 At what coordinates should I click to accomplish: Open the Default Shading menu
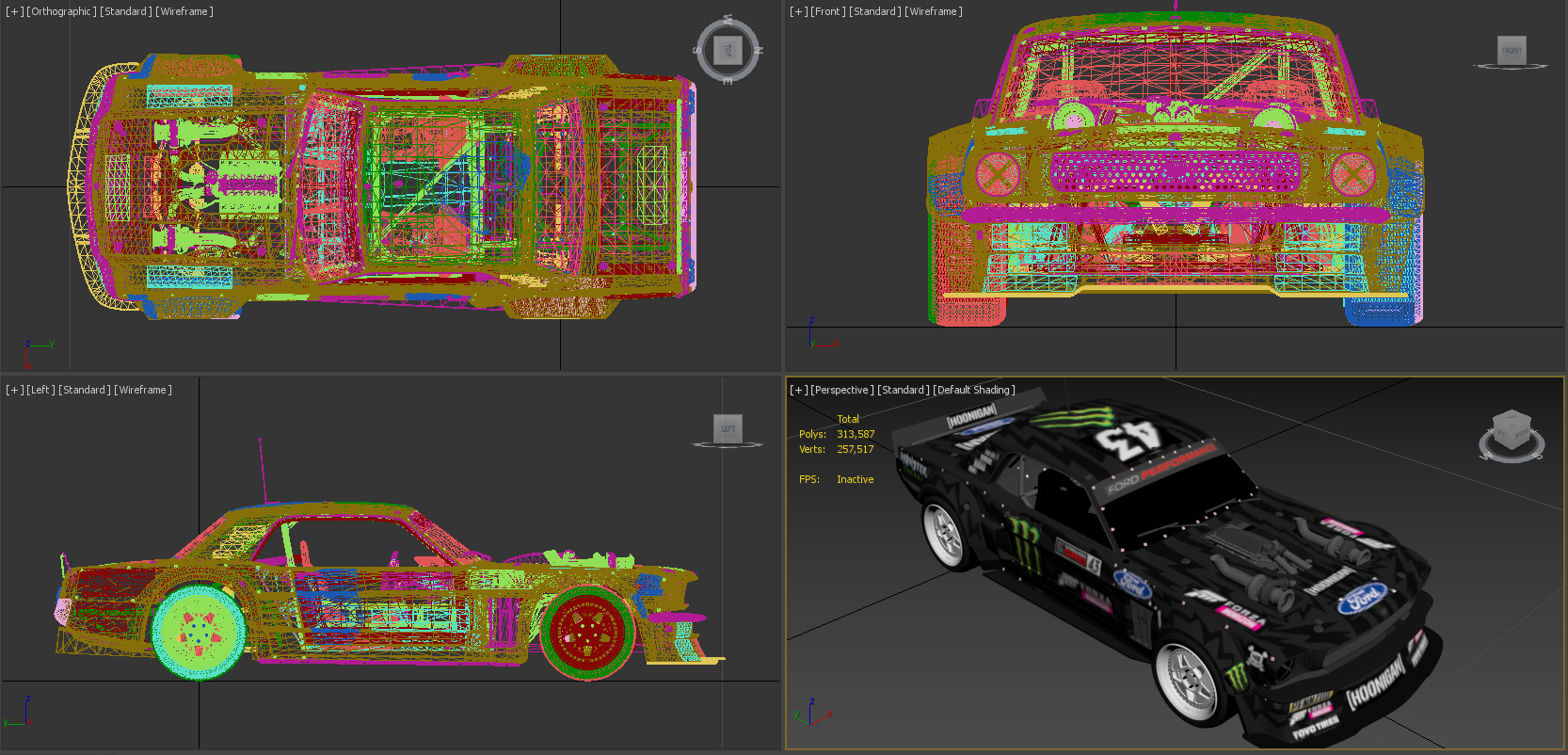pos(974,390)
